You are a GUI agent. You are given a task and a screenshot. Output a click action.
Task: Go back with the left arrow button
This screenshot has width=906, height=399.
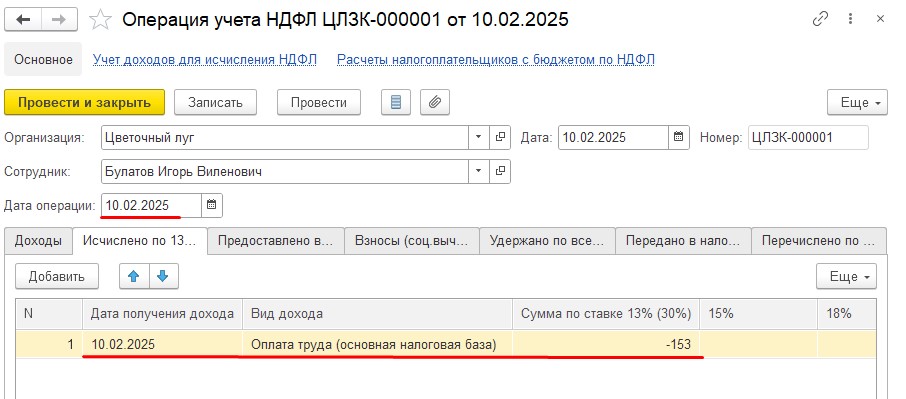(x=24, y=20)
